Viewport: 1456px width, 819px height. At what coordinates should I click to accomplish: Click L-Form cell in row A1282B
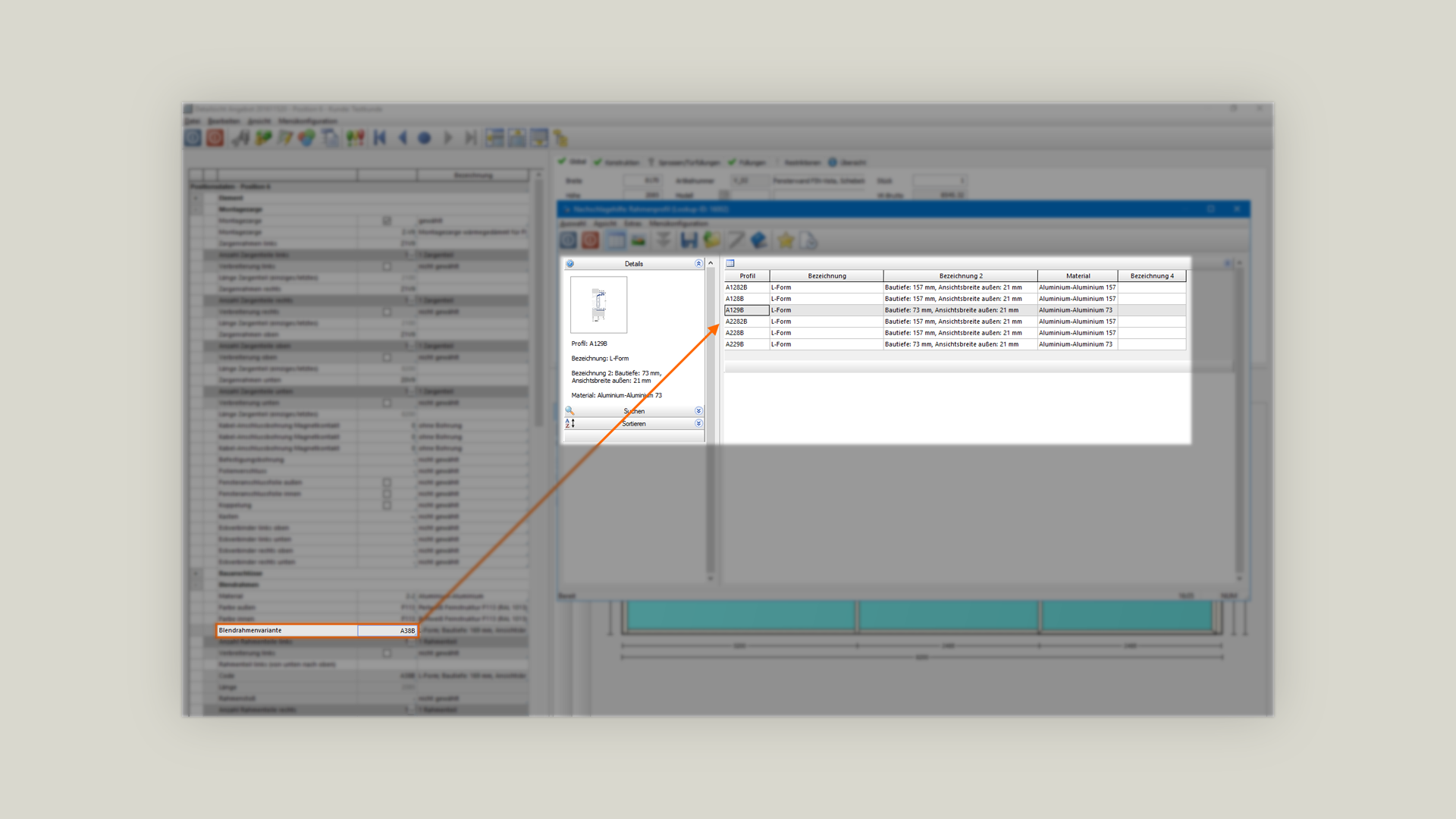pos(827,287)
